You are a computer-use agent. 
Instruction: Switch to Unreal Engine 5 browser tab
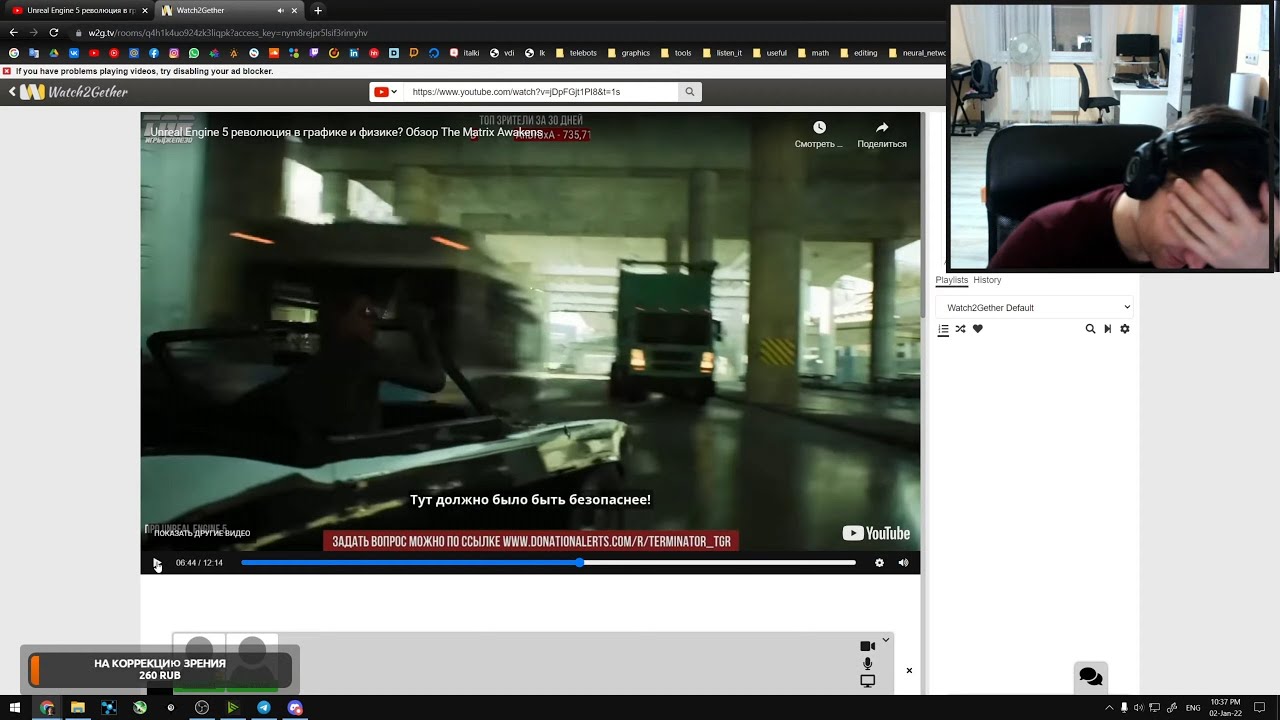pos(81,10)
